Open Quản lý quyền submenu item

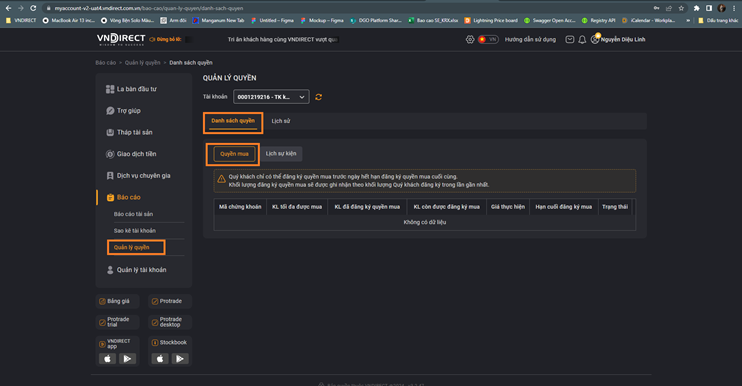pos(132,247)
